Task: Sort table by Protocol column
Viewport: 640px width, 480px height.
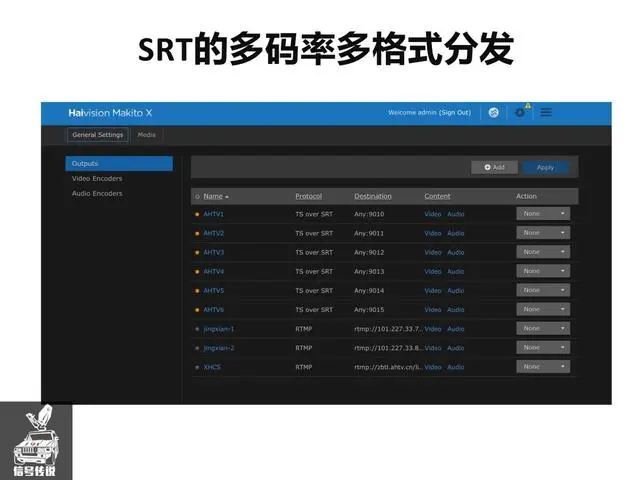Action: pyautogui.click(x=309, y=196)
